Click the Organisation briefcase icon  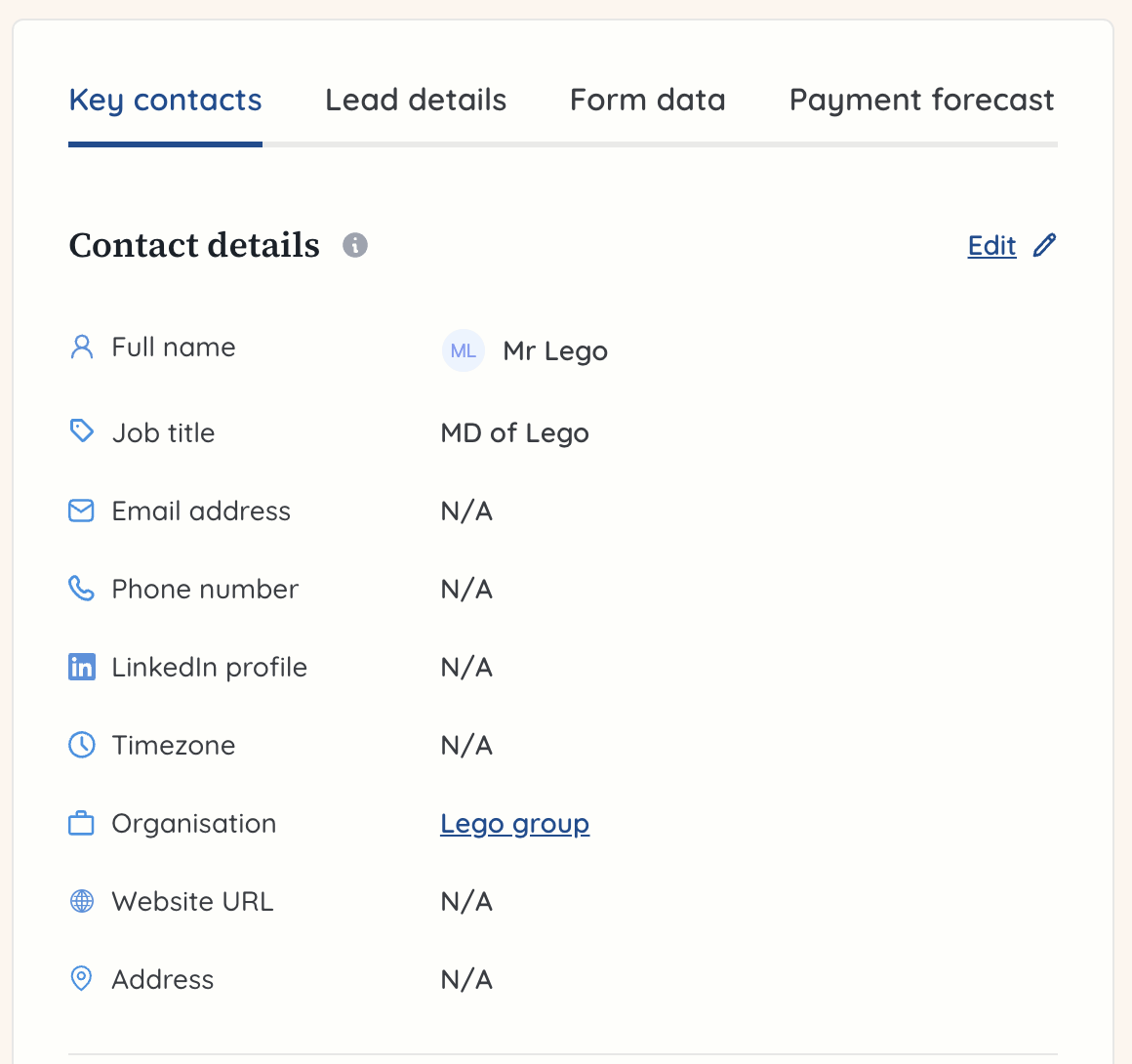[x=81, y=823]
